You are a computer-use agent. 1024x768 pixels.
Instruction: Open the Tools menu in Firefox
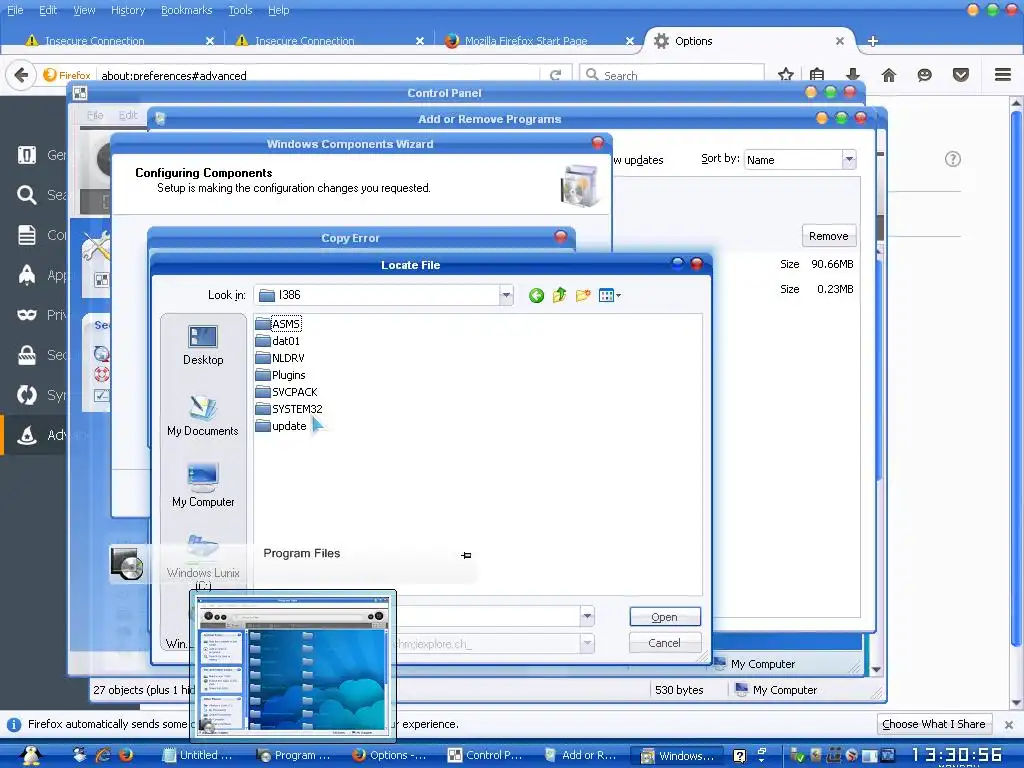click(x=240, y=10)
